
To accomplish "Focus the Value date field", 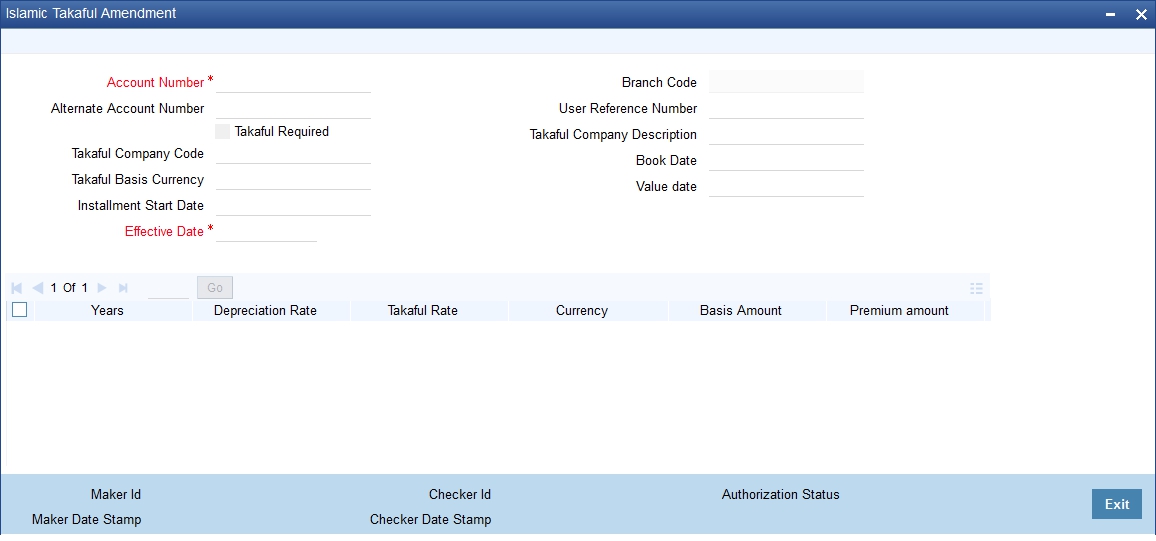I will tap(786, 186).
